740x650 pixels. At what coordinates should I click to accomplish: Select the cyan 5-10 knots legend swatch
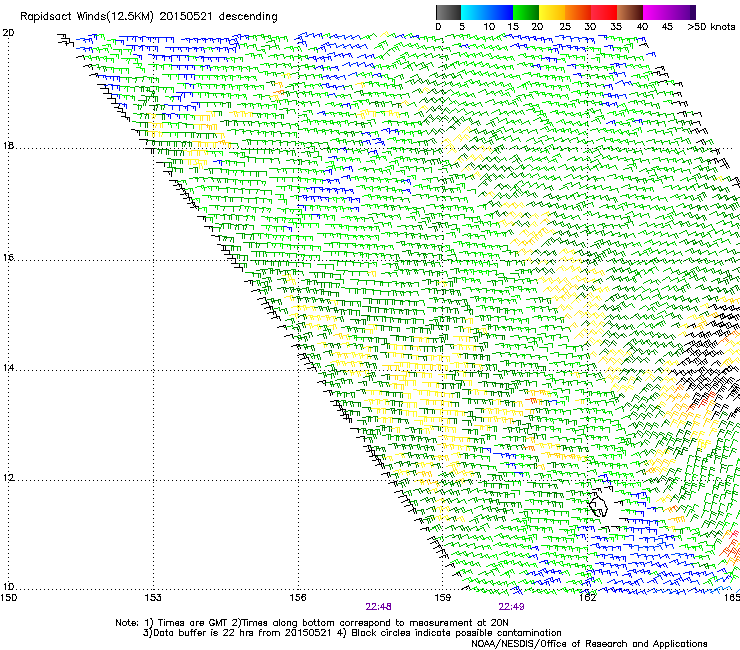(x=474, y=12)
